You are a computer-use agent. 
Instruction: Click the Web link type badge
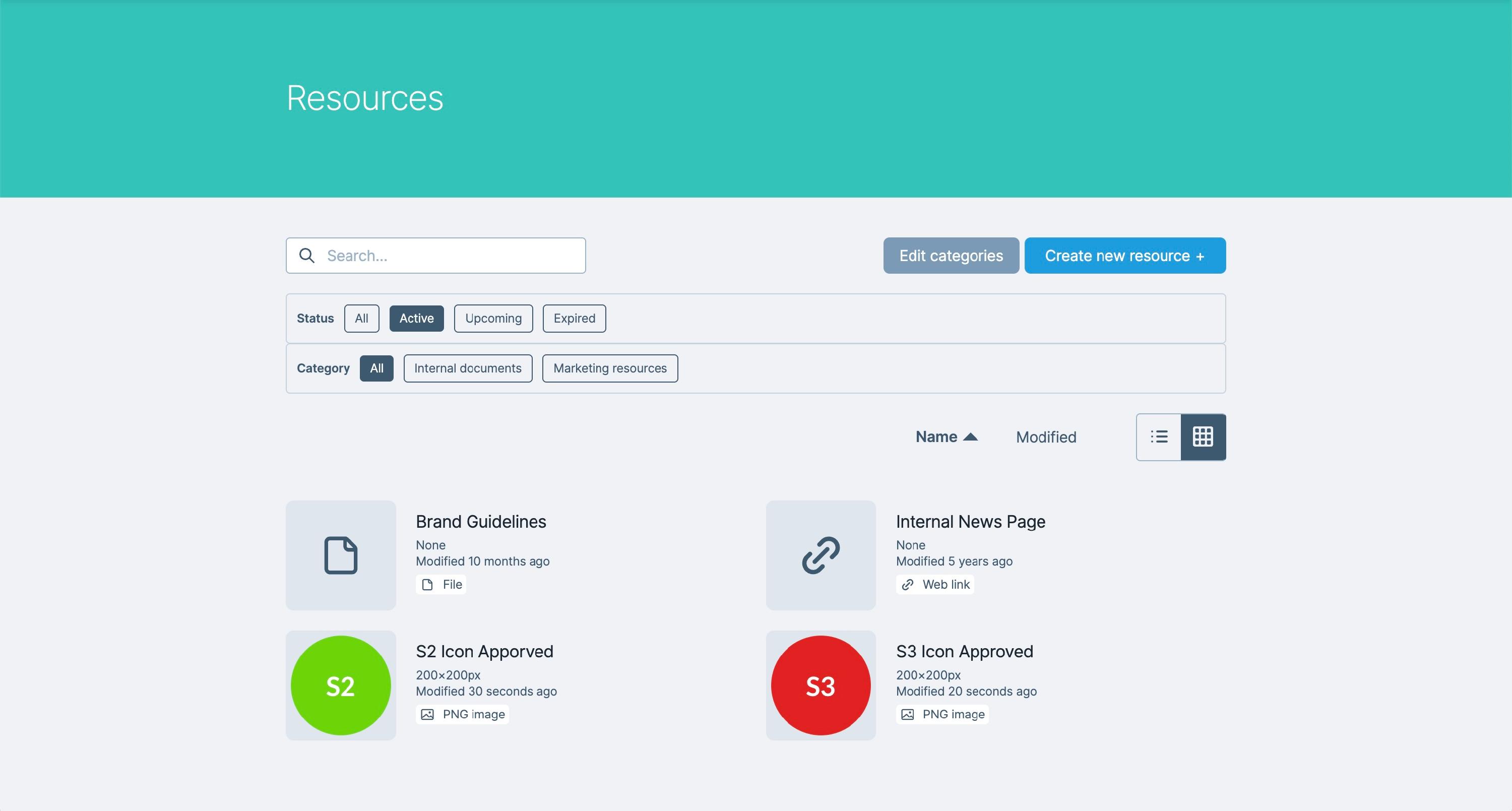(x=934, y=585)
